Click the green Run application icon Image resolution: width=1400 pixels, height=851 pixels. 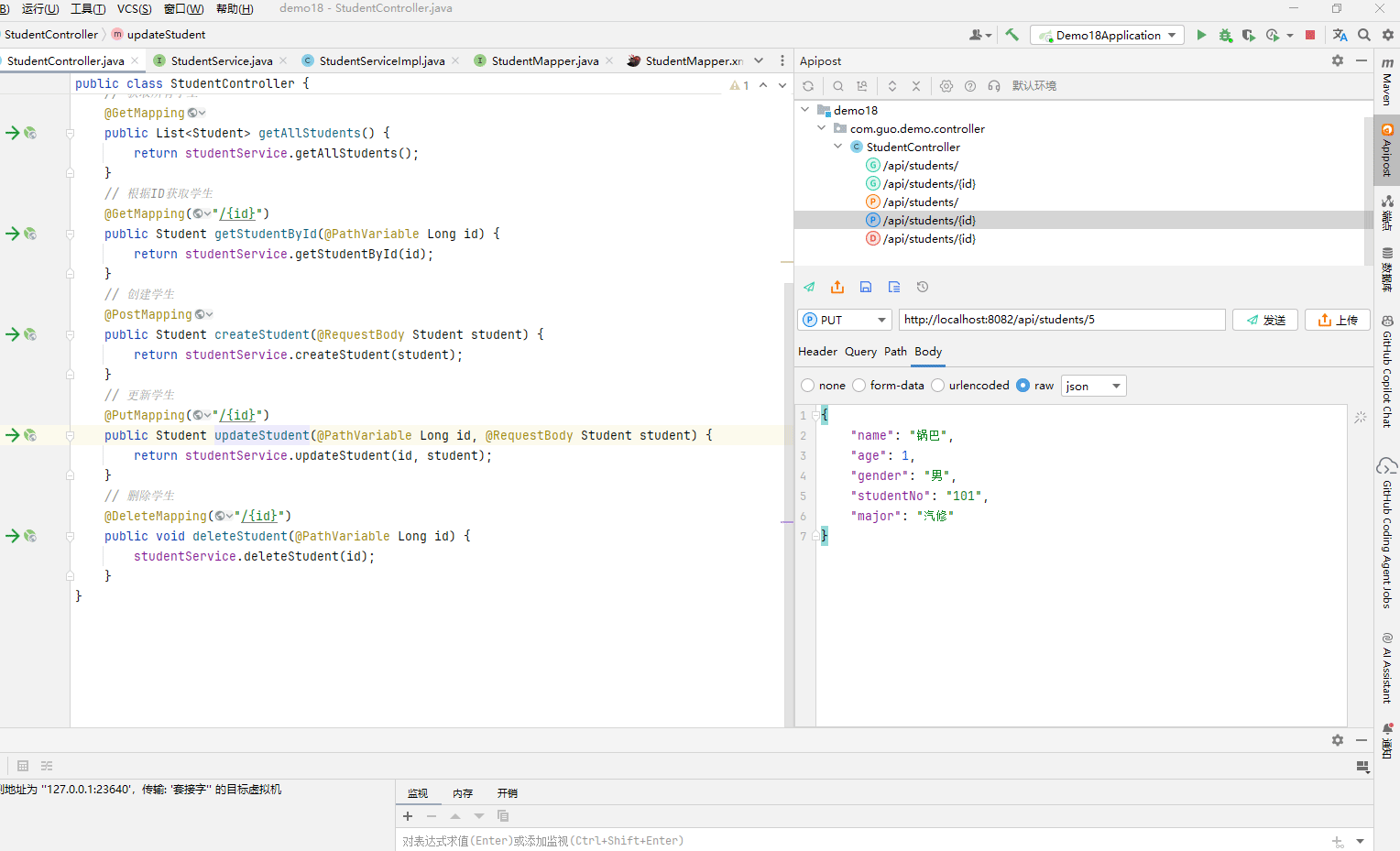[x=1201, y=35]
